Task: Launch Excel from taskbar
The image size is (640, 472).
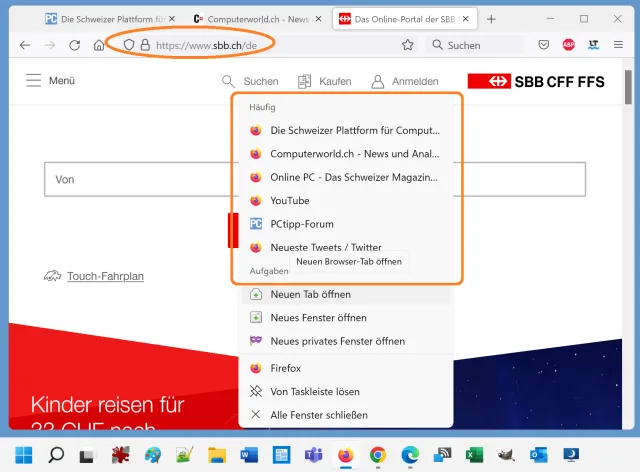Action: 474,455
